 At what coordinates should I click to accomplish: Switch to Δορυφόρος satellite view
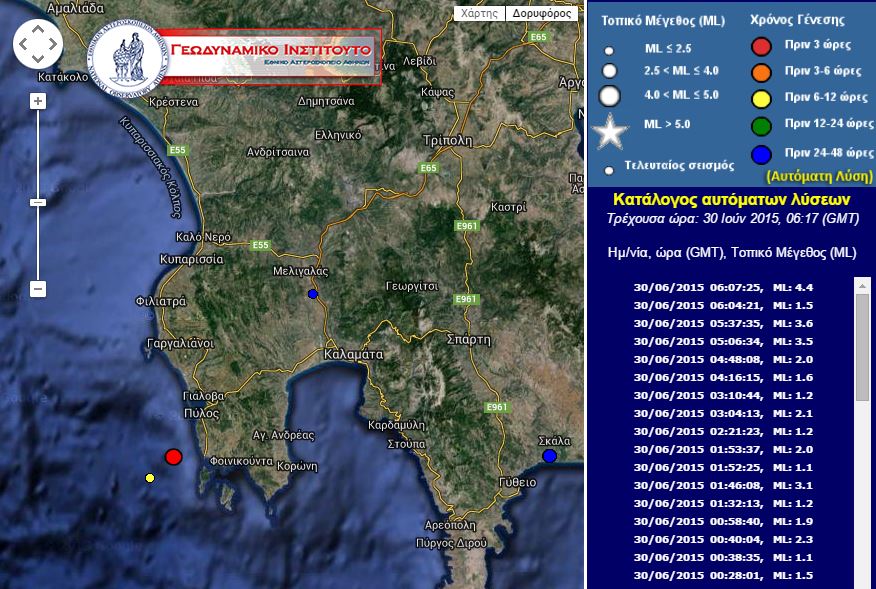click(x=541, y=14)
